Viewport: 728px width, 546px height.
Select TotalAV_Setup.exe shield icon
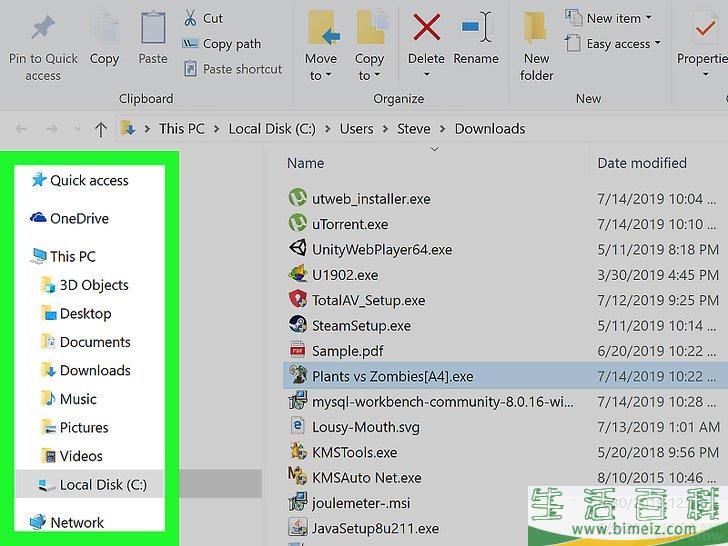297,299
